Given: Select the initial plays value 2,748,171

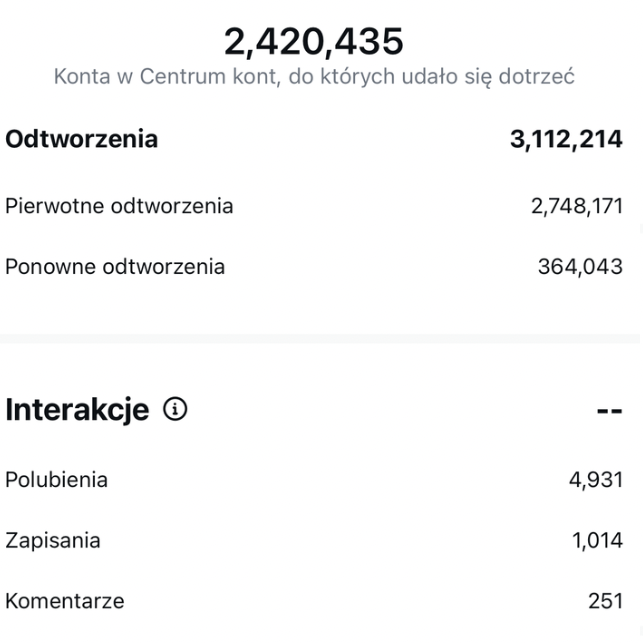Looking at the screenshot, I should pyautogui.click(x=577, y=206).
